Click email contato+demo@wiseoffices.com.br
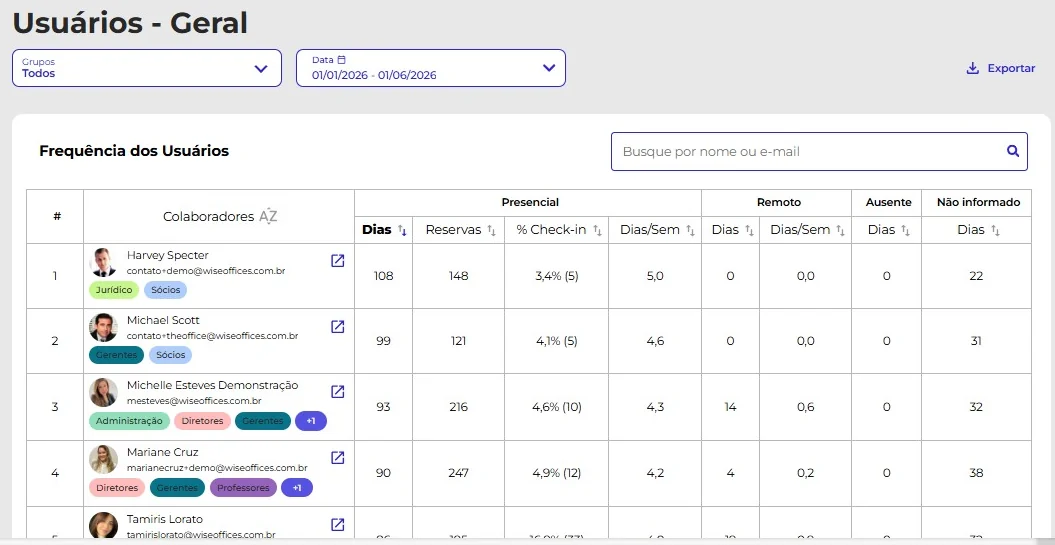This screenshot has width=1055, height=545. coord(206,271)
